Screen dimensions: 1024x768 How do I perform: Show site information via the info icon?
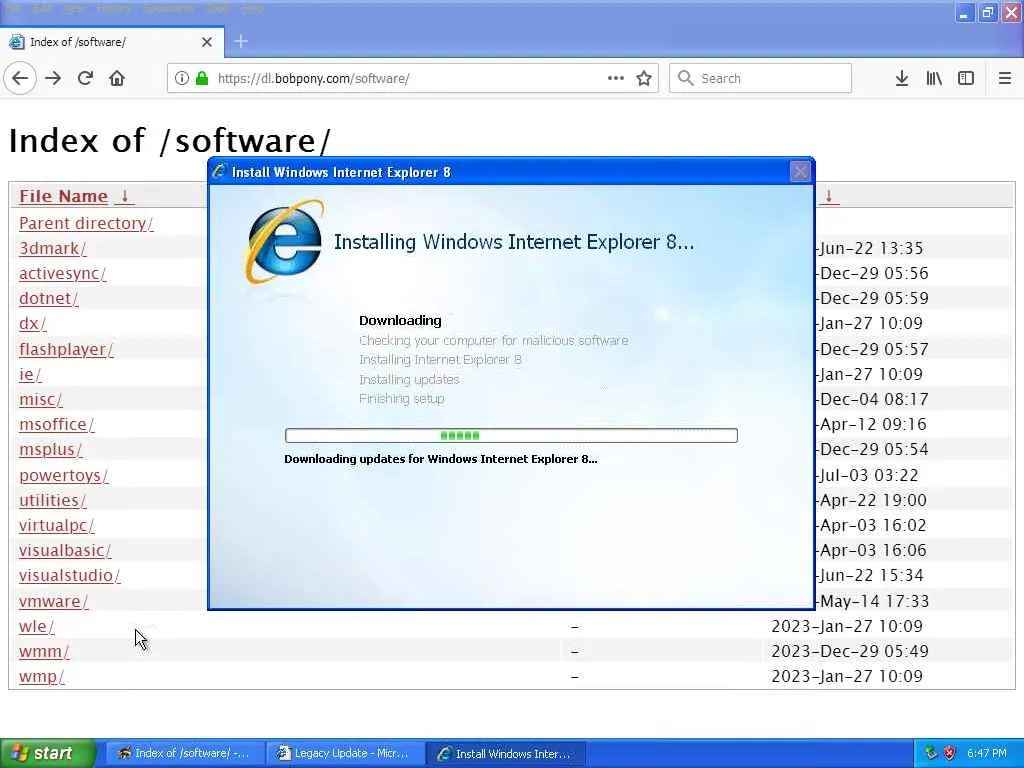[182, 78]
